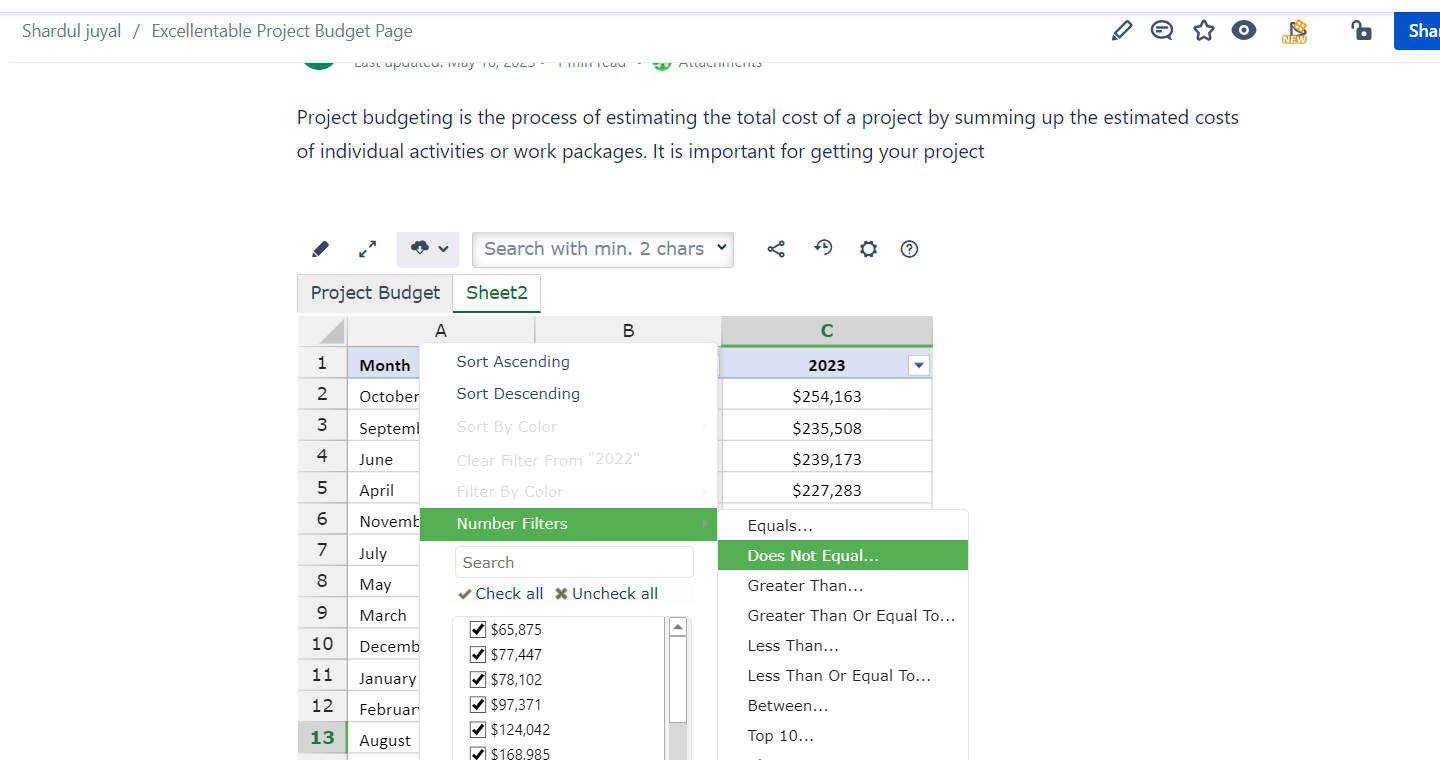1440x760 pixels.
Task: Switch to the Project Budget tab
Action: pyautogui.click(x=375, y=293)
